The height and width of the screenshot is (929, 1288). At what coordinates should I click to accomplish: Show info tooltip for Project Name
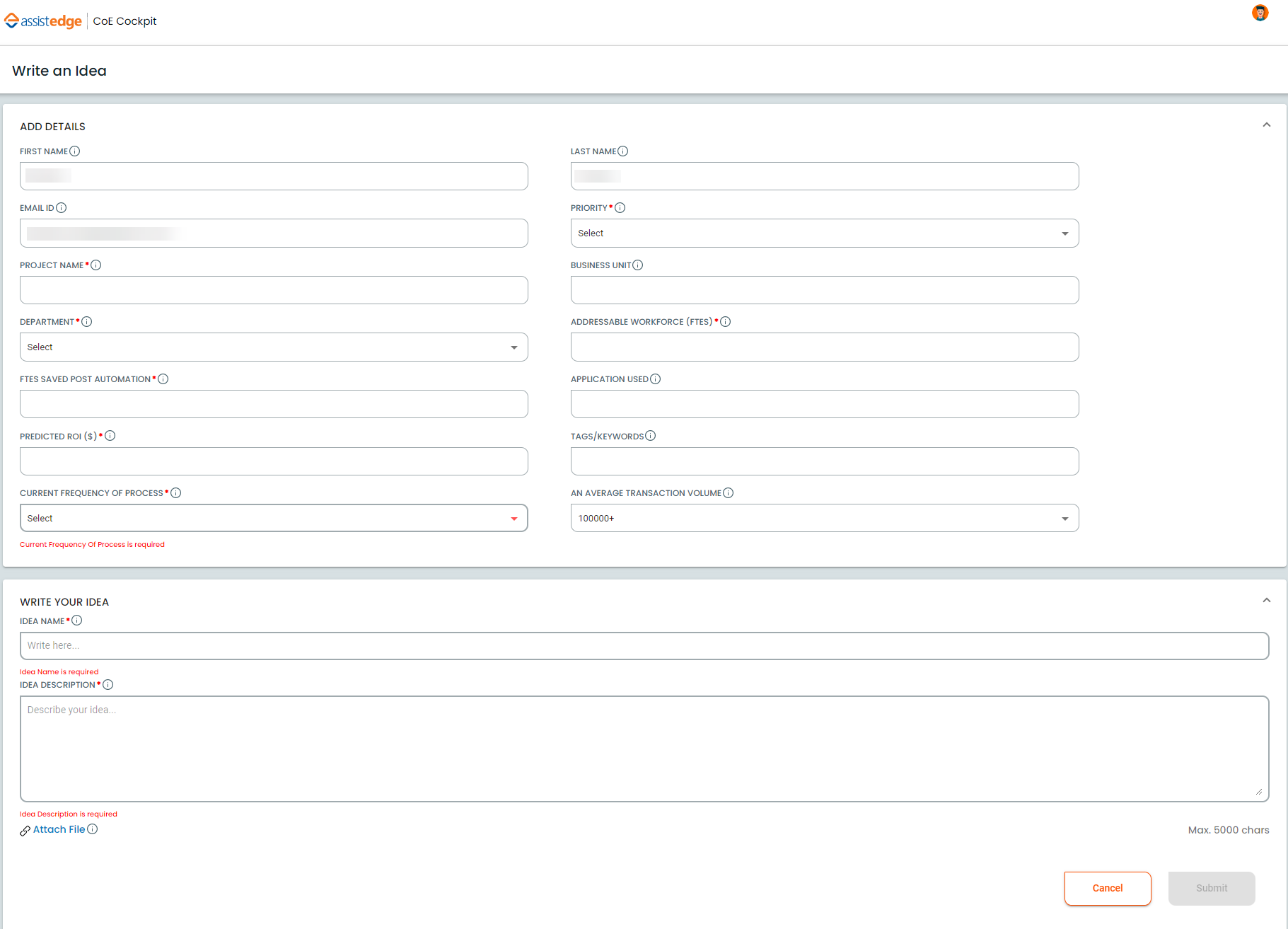(x=96, y=265)
